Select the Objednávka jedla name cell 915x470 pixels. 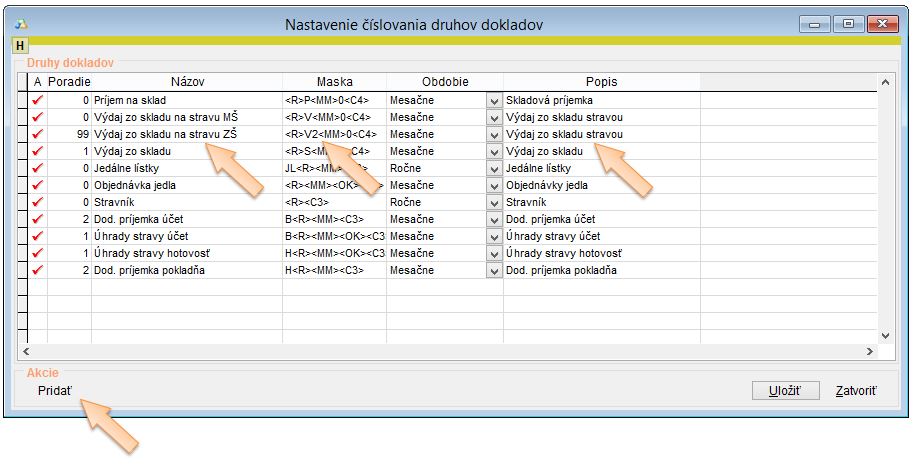187,185
